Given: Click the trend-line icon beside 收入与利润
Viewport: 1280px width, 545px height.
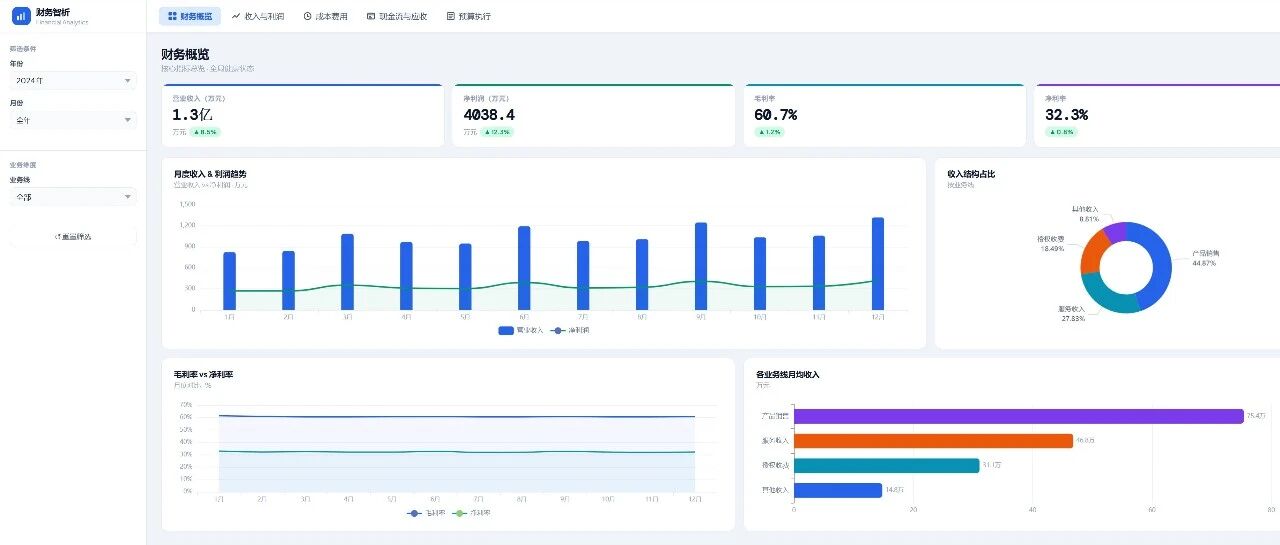Looking at the screenshot, I should pos(236,16).
